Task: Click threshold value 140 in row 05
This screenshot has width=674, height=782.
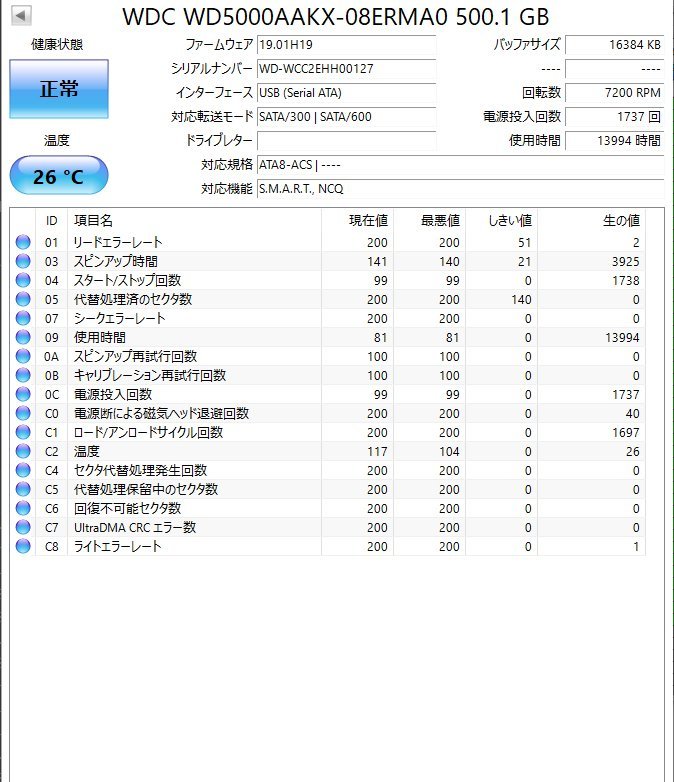Action: tap(521, 299)
